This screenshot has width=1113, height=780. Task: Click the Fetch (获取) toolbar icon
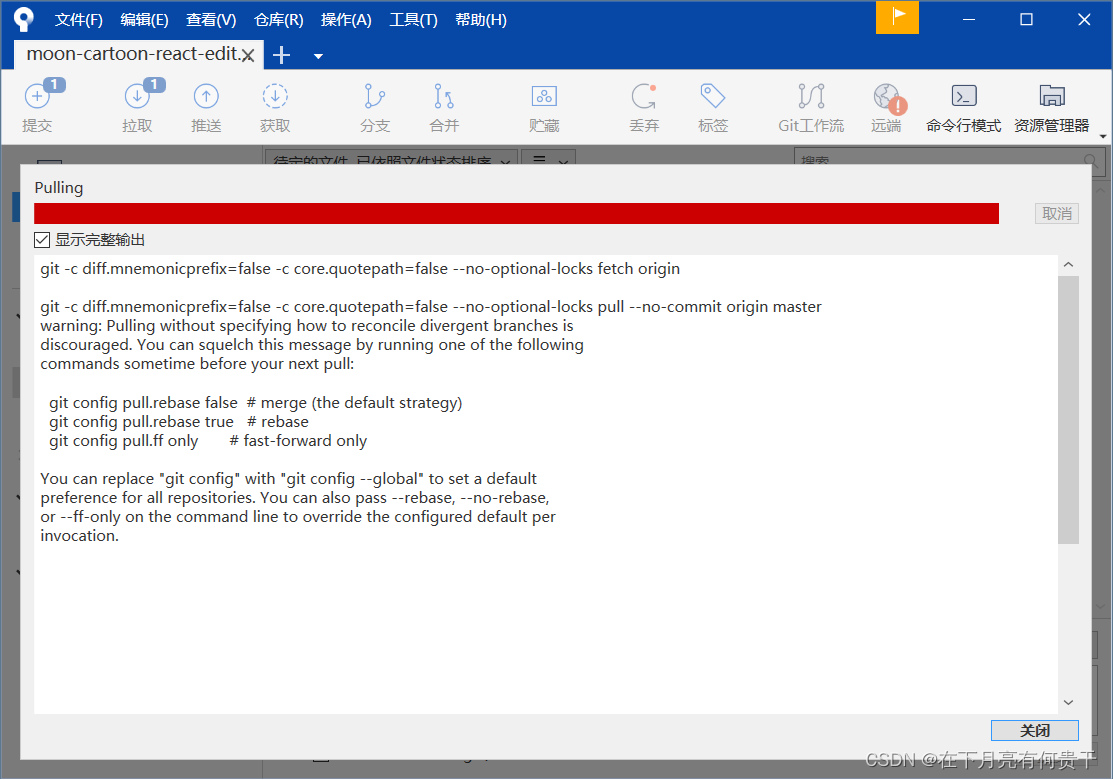coord(275,106)
